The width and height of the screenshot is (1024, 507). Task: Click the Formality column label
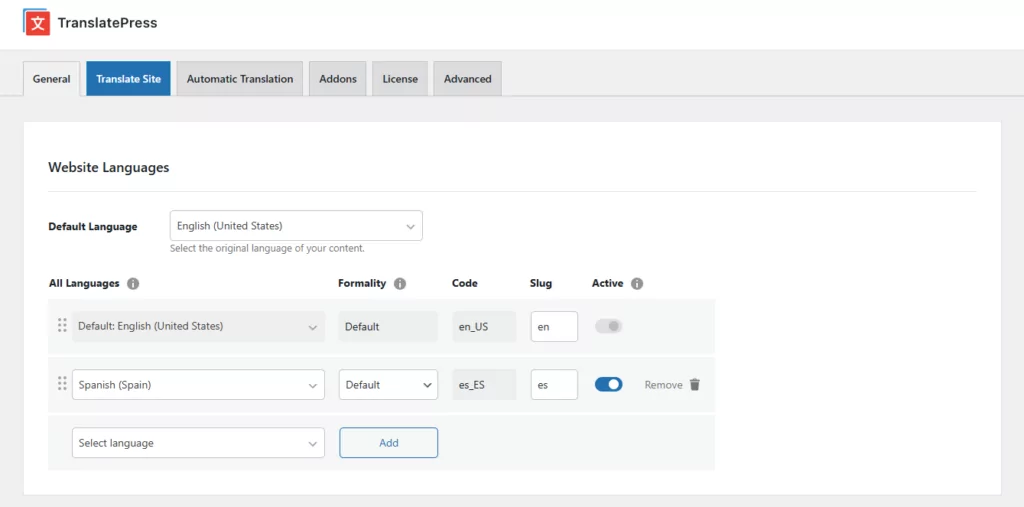coord(362,284)
